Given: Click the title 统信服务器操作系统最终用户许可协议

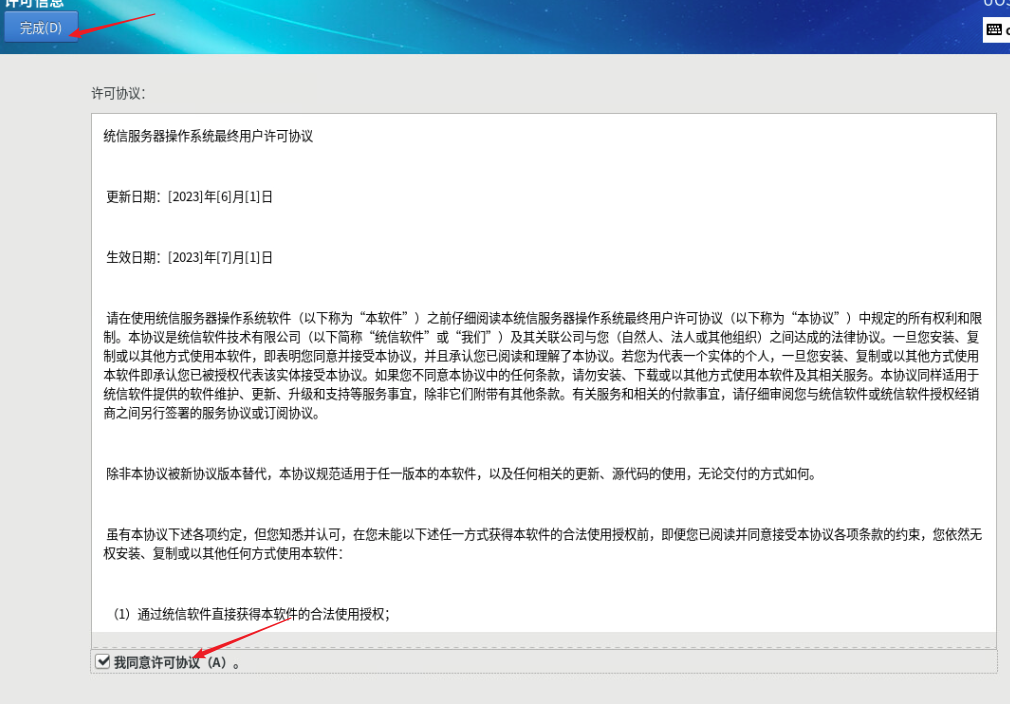Looking at the screenshot, I should (x=208, y=136).
